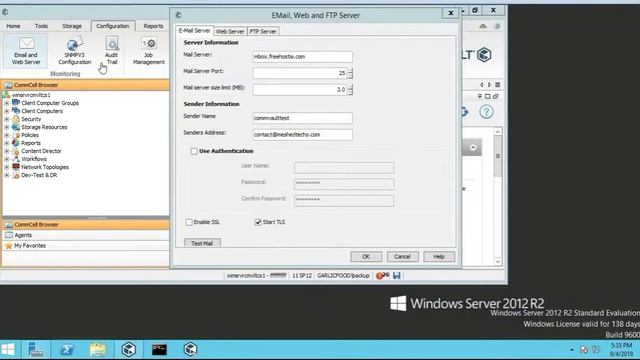Image resolution: width=640 pixels, height=360 pixels.
Task: Click the red alert icon in status bar
Action: coord(379,276)
